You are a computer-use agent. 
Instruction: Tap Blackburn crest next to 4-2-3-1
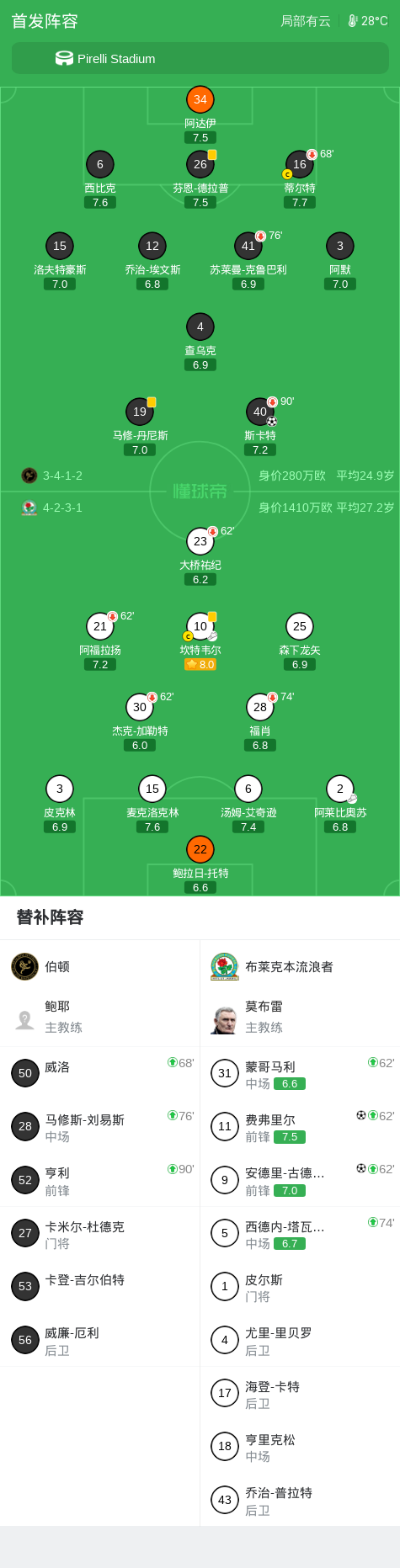coord(29,508)
